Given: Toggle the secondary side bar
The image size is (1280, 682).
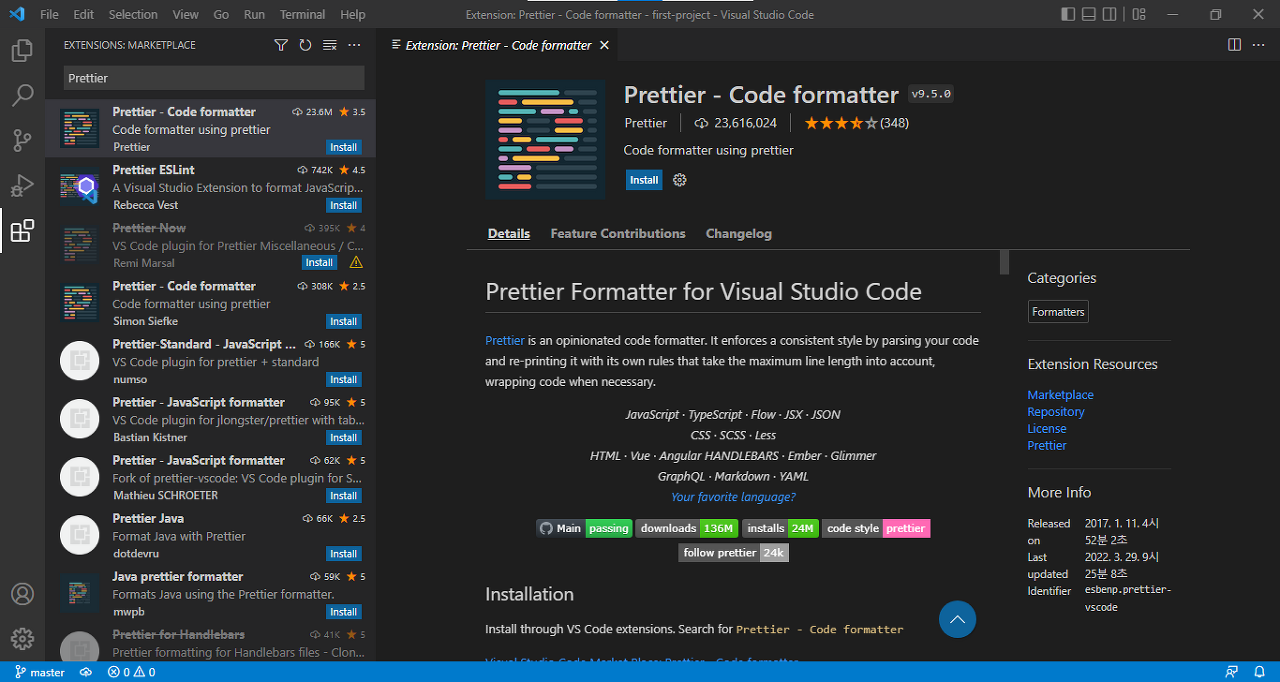Looking at the screenshot, I should point(1111,15).
